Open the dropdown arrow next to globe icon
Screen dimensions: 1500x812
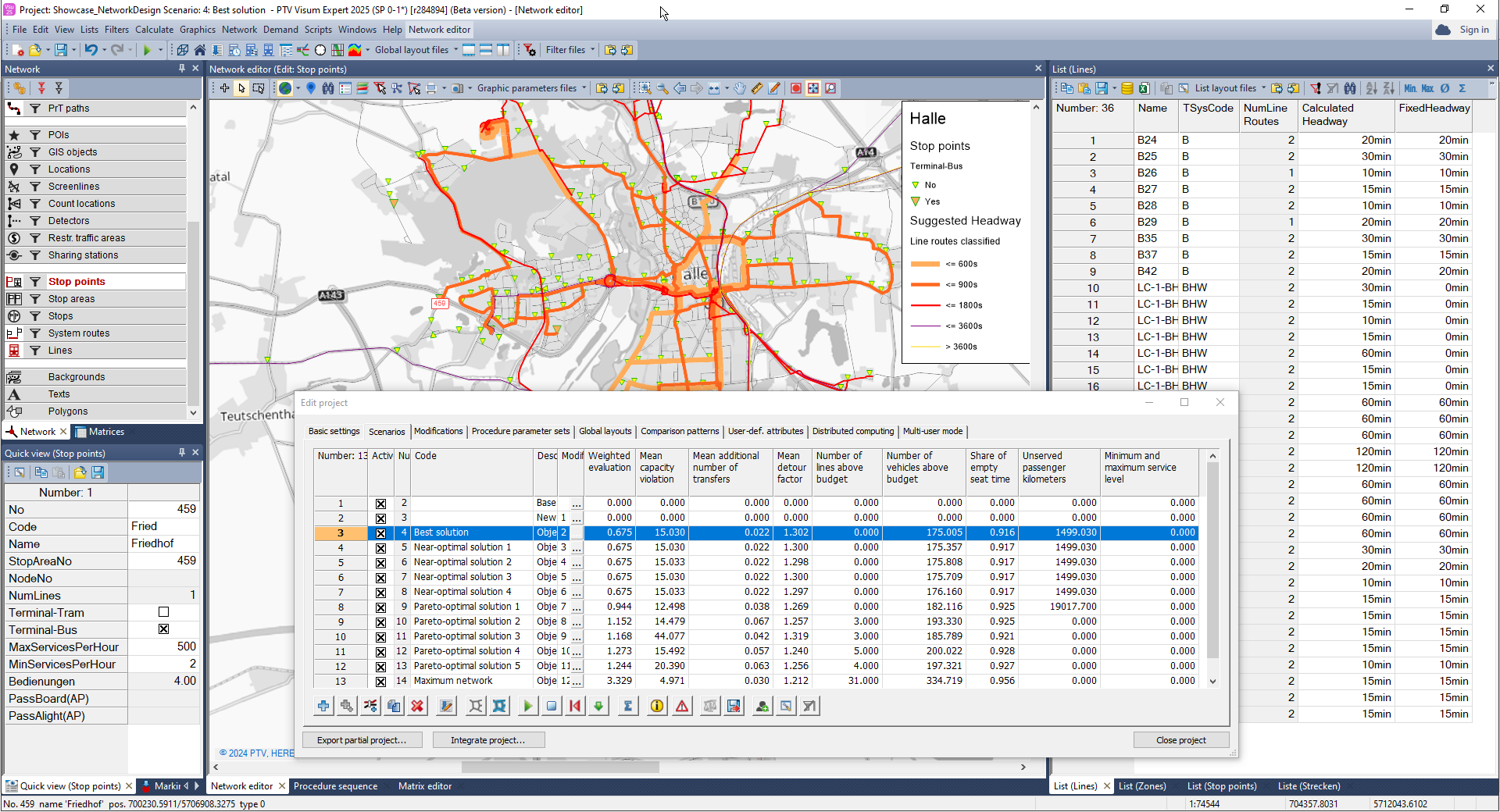click(x=298, y=88)
